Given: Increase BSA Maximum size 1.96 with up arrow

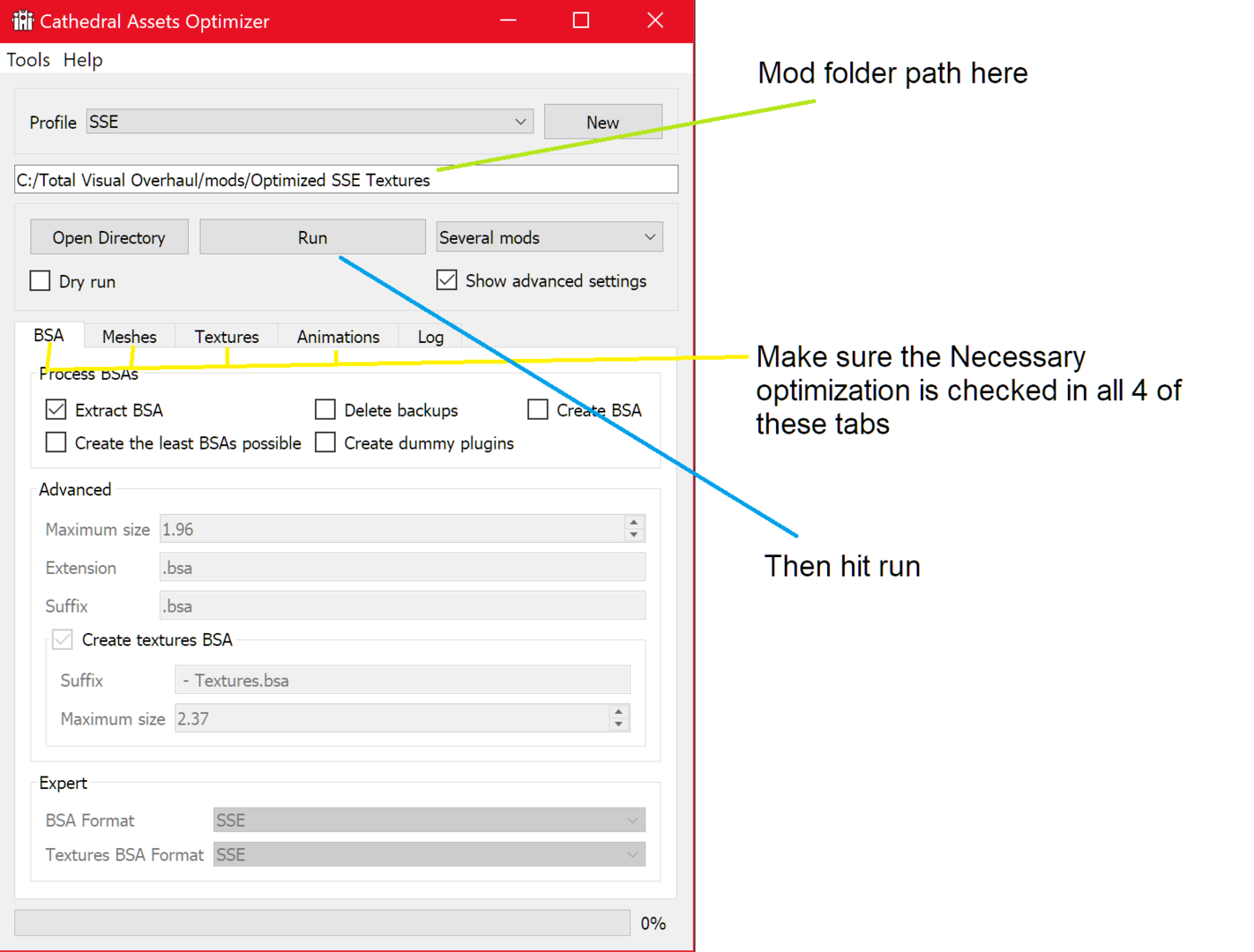Looking at the screenshot, I should pos(634,522).
